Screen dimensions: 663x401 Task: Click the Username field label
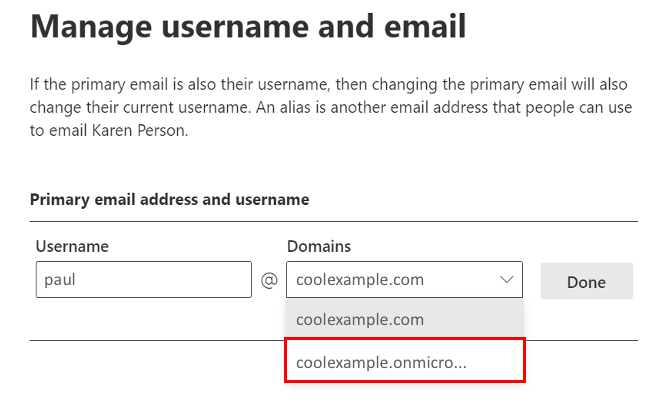click(72, 246)
